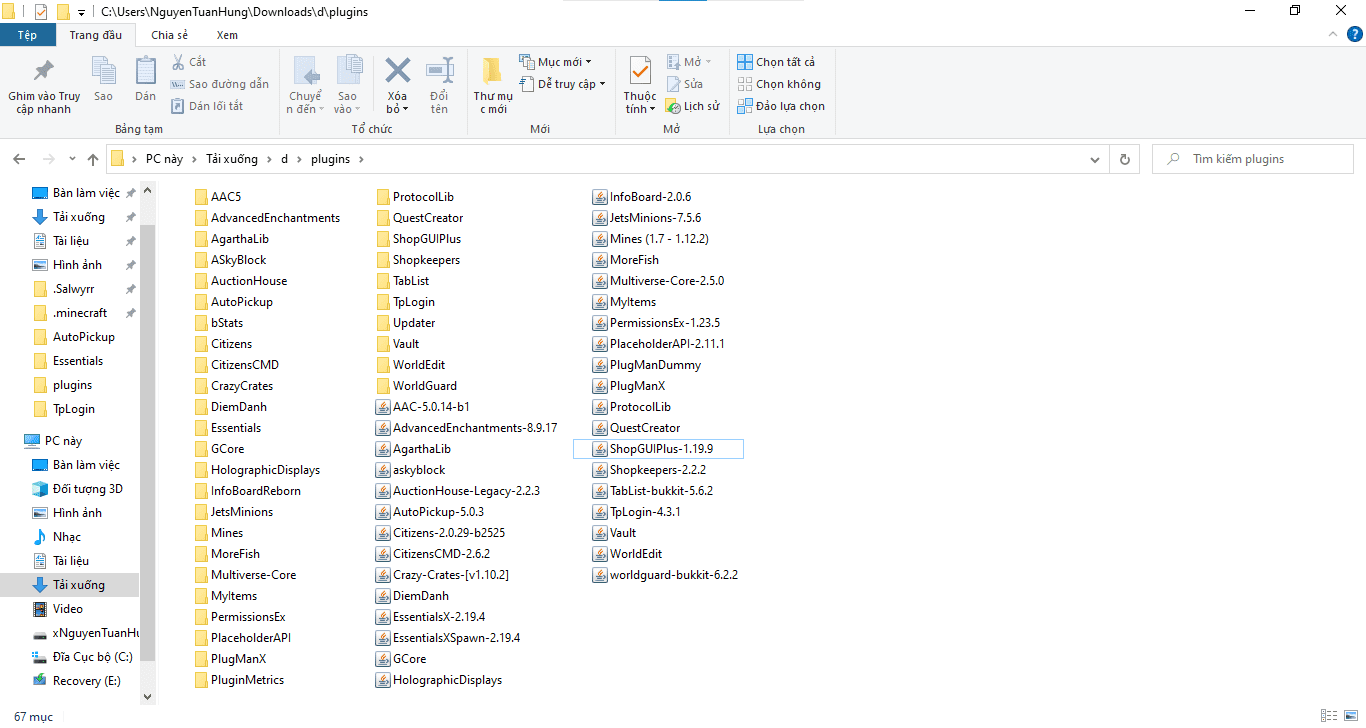Collapse the ribbon with the chevron arrow
The width and height of the screenshot is (1366, 728).
[x=1331, y=35]
